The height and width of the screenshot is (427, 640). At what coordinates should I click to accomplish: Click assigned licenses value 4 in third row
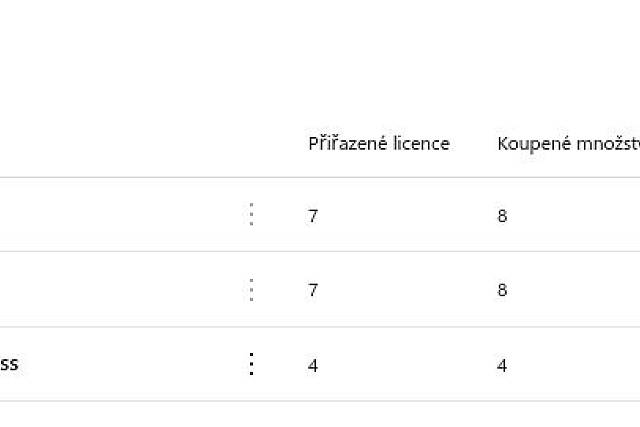pos(313,365)
